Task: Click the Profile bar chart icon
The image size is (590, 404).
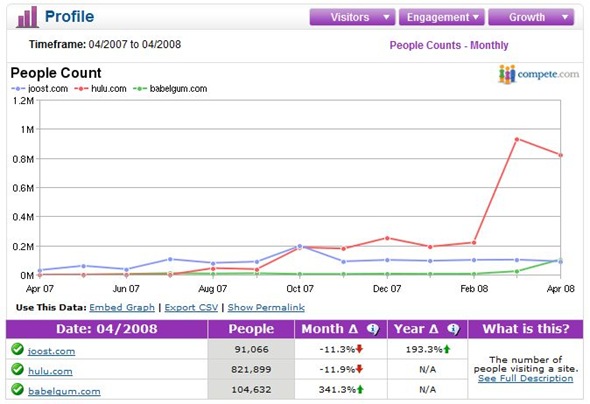Action: pyautogui.click(x=27, y=17)
